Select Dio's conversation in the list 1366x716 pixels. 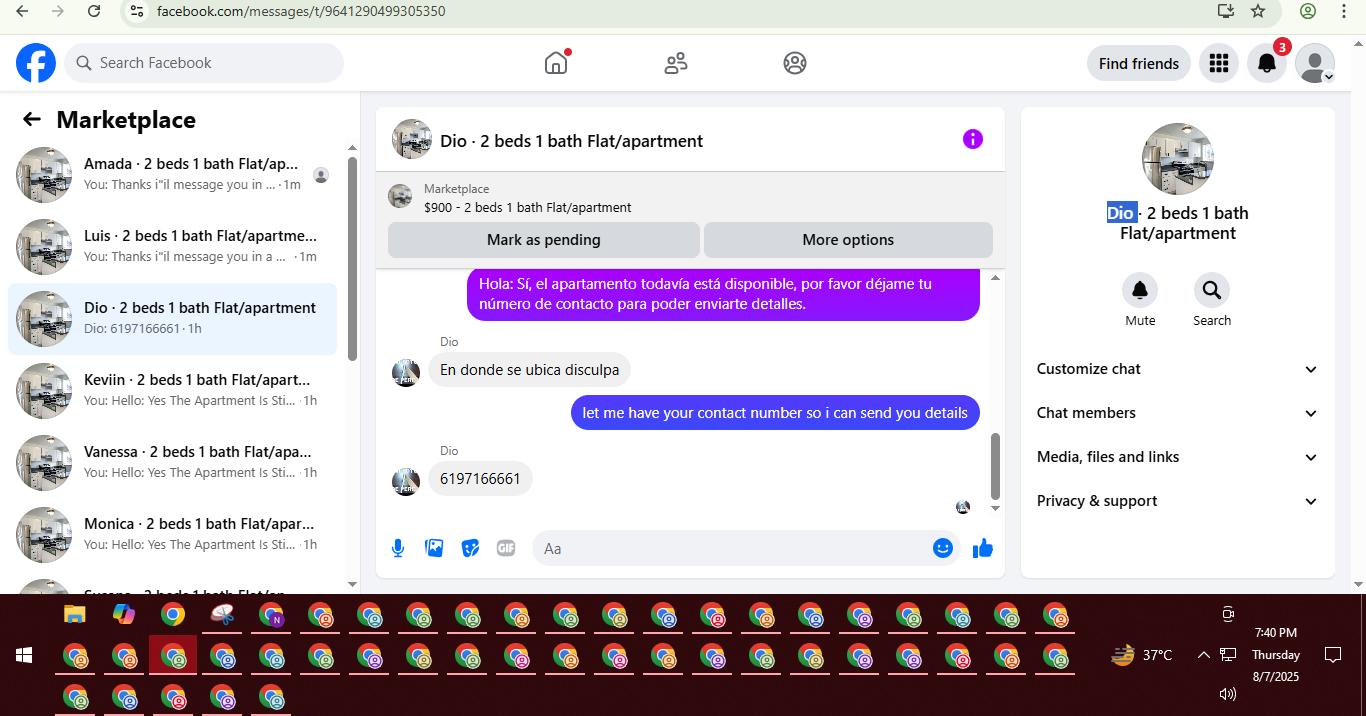(x=172, y=319)
